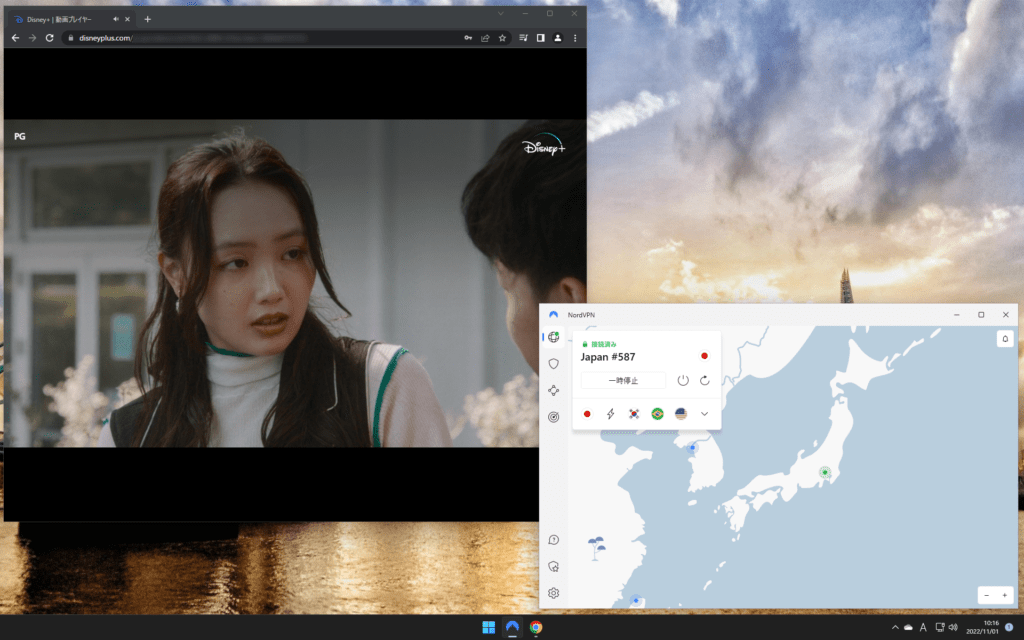Click the Disney+ video frame
The width and height of the screenshot is (1024, 640).
[295, 283]
